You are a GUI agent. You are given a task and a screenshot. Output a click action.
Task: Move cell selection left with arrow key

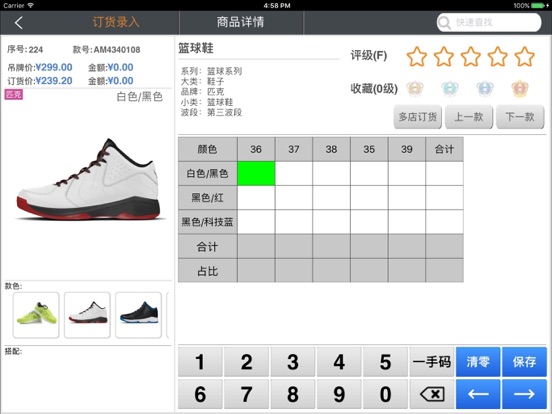tap(478, 394)
